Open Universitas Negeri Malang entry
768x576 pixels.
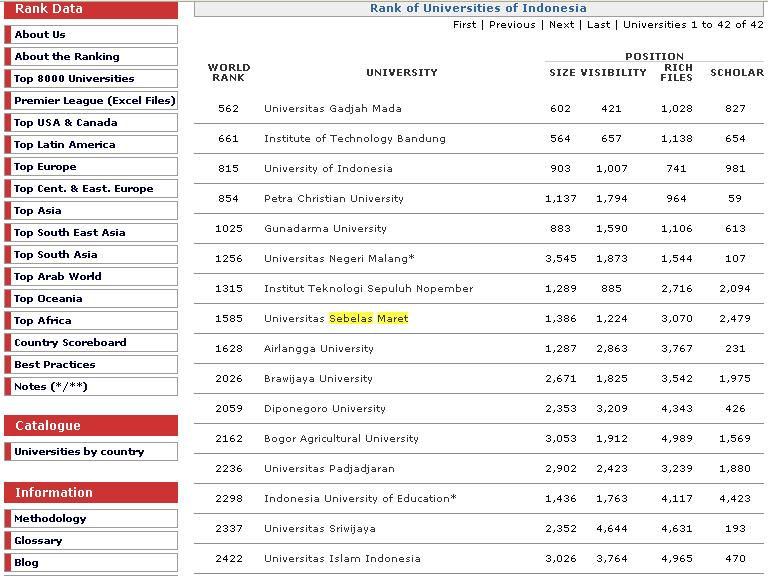339,259
